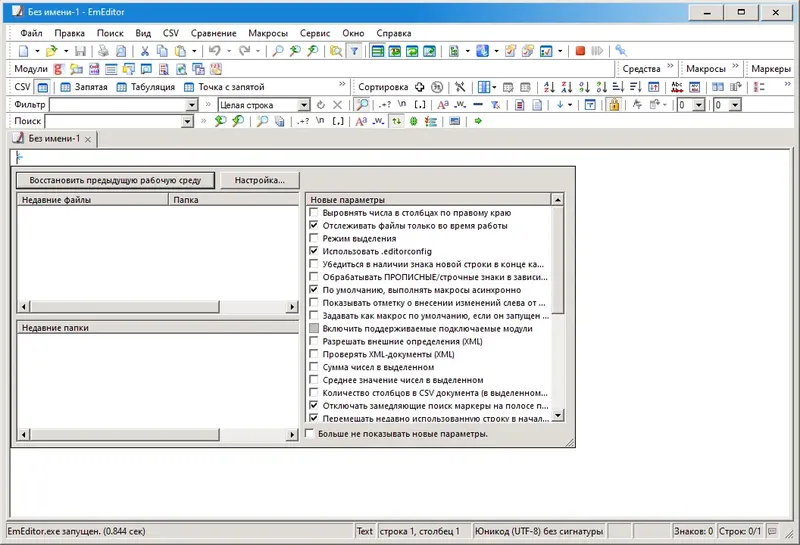Uncheck 'По умолчанию, выполнять макросы асинхронно'

coord(314,289)
